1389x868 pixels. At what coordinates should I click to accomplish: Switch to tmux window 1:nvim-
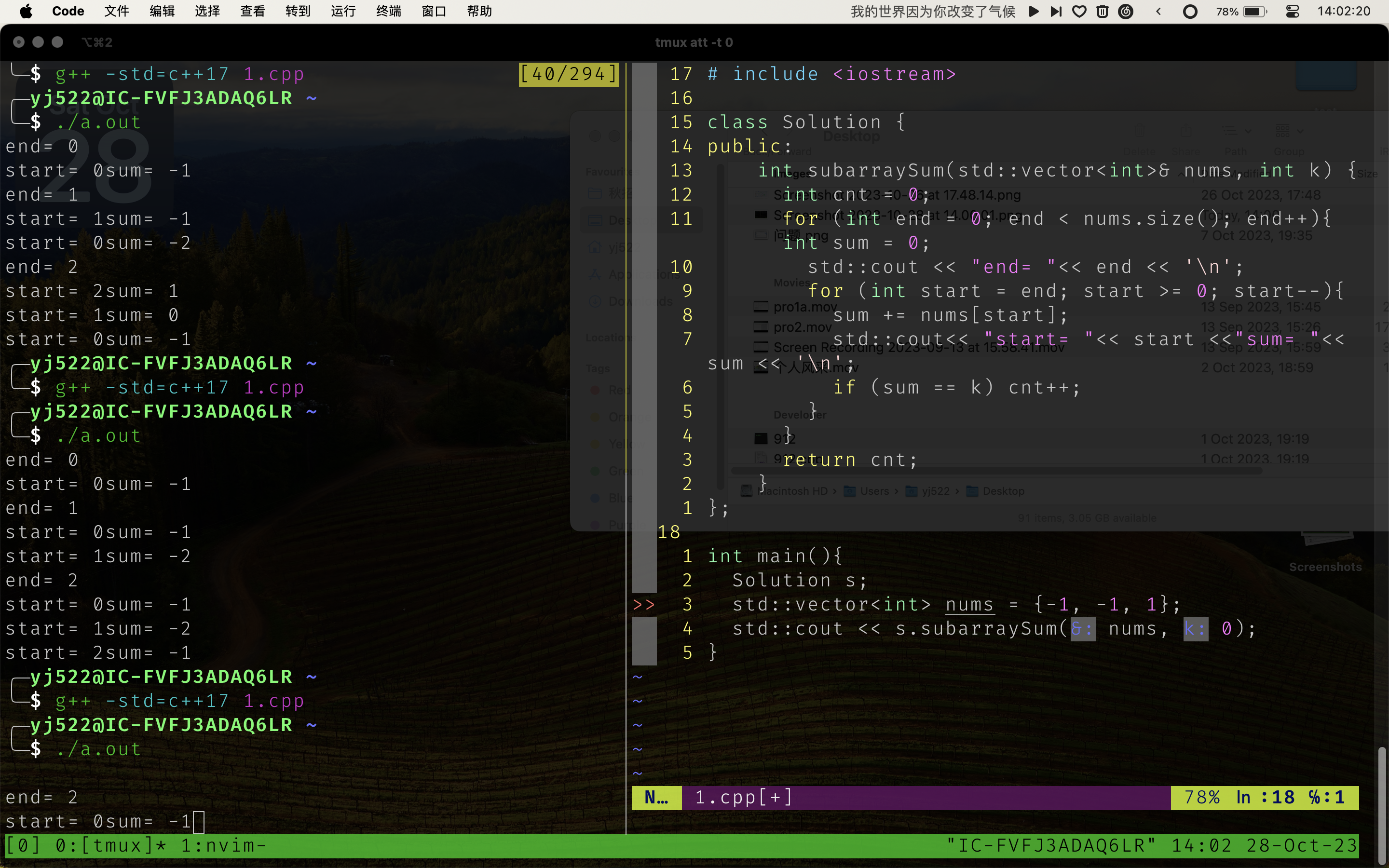224,846
